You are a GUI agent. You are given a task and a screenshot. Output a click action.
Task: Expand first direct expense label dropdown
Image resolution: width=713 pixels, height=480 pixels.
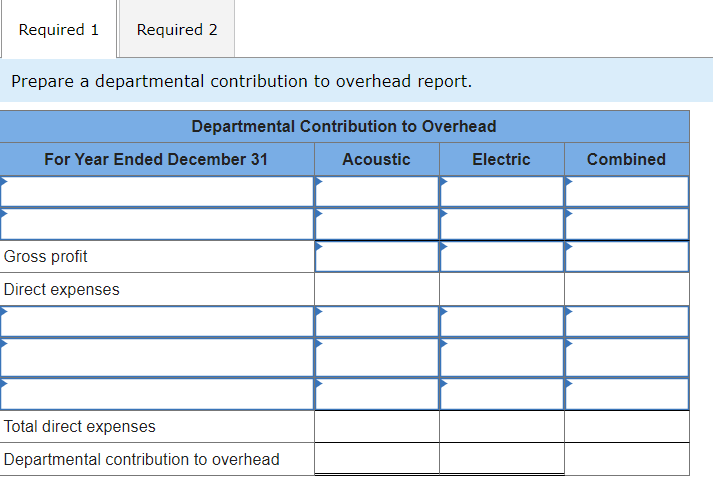[157, 321]
